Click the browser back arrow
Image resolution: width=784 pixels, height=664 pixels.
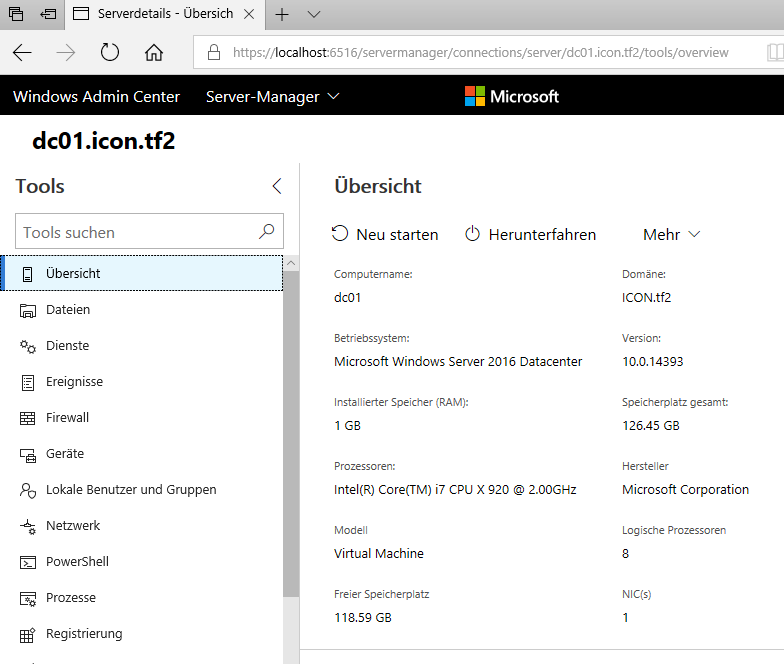[22, 52]
